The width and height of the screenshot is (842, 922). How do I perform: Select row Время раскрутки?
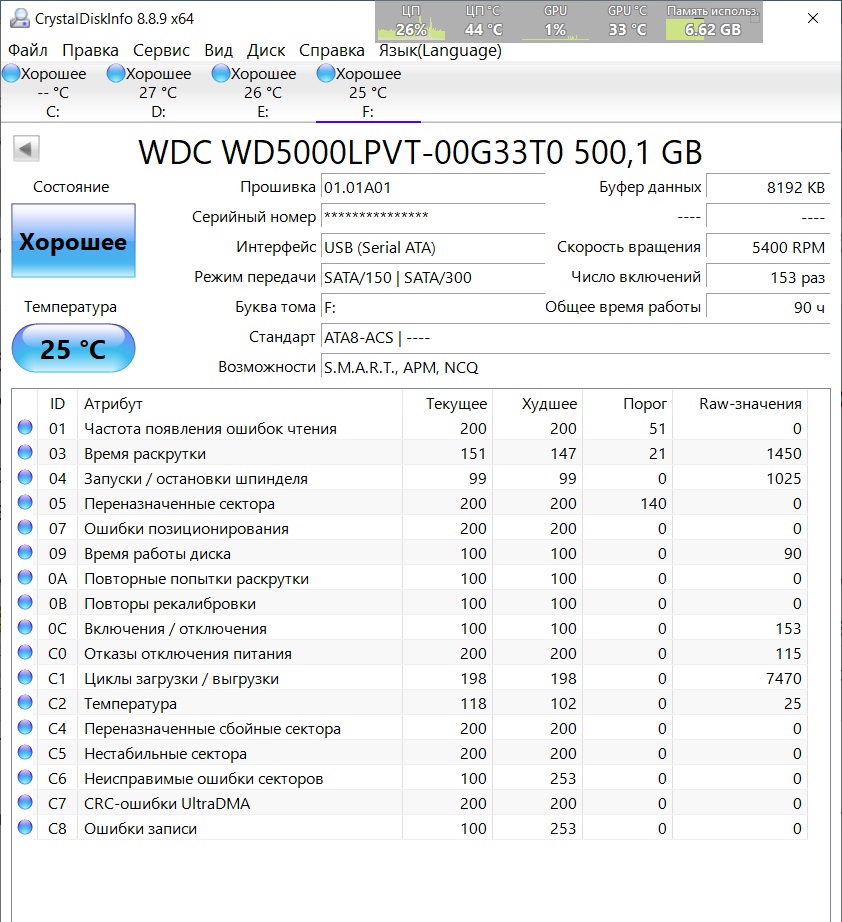[x=410, y=453]
